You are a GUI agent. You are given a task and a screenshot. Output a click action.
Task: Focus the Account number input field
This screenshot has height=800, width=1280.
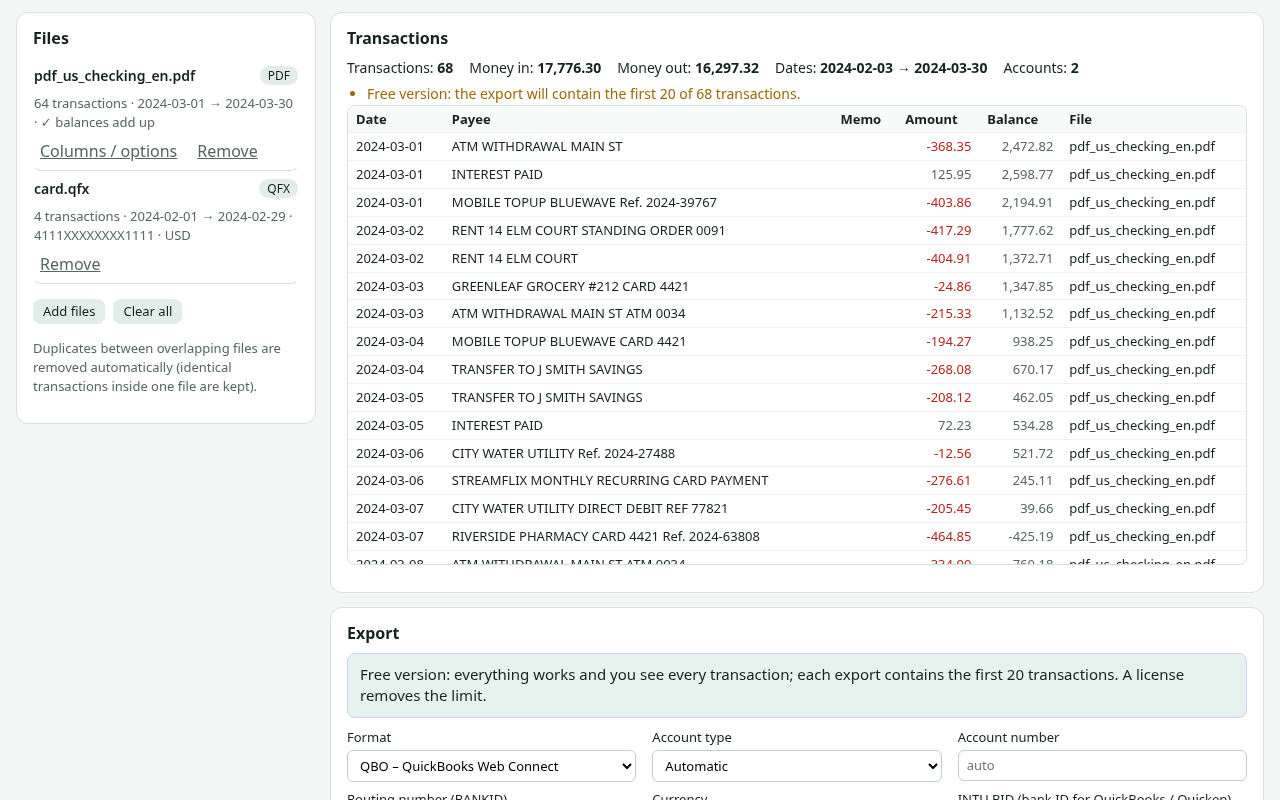[x=1102, y=765]
